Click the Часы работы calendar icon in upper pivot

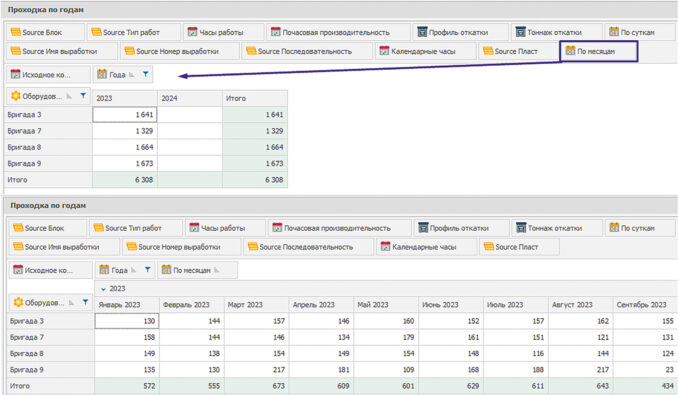click(192, 32)
